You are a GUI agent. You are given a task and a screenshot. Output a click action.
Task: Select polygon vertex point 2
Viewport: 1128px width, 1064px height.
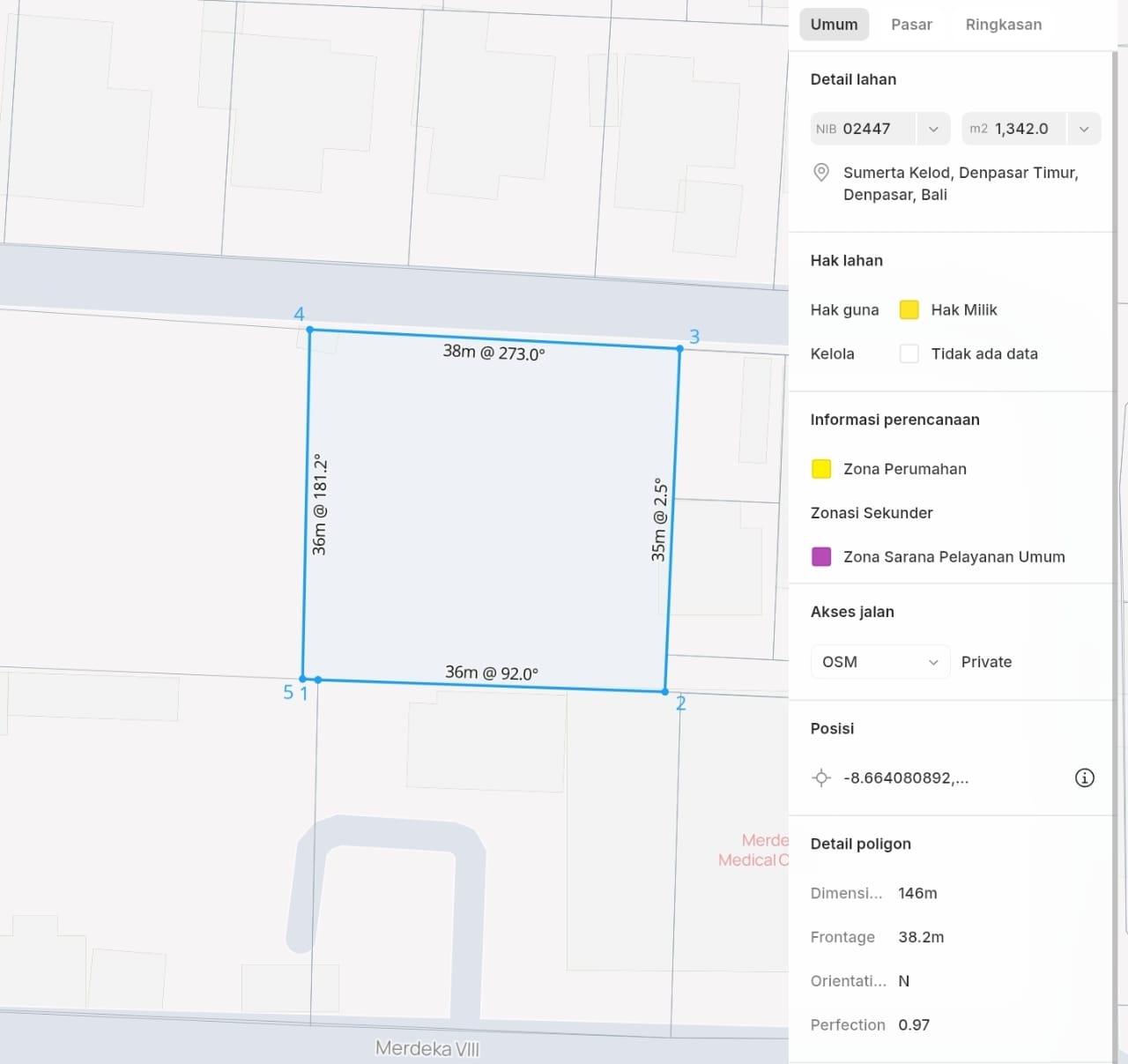(665, 692)
